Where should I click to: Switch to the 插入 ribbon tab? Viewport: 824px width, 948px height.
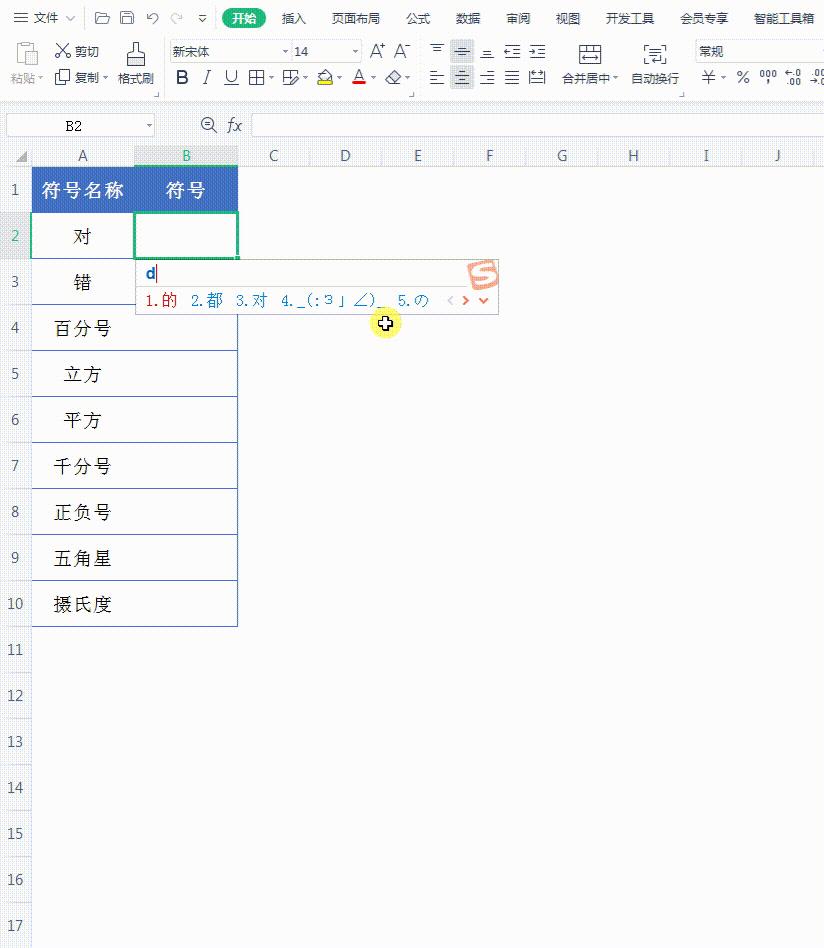coord(293,17)
